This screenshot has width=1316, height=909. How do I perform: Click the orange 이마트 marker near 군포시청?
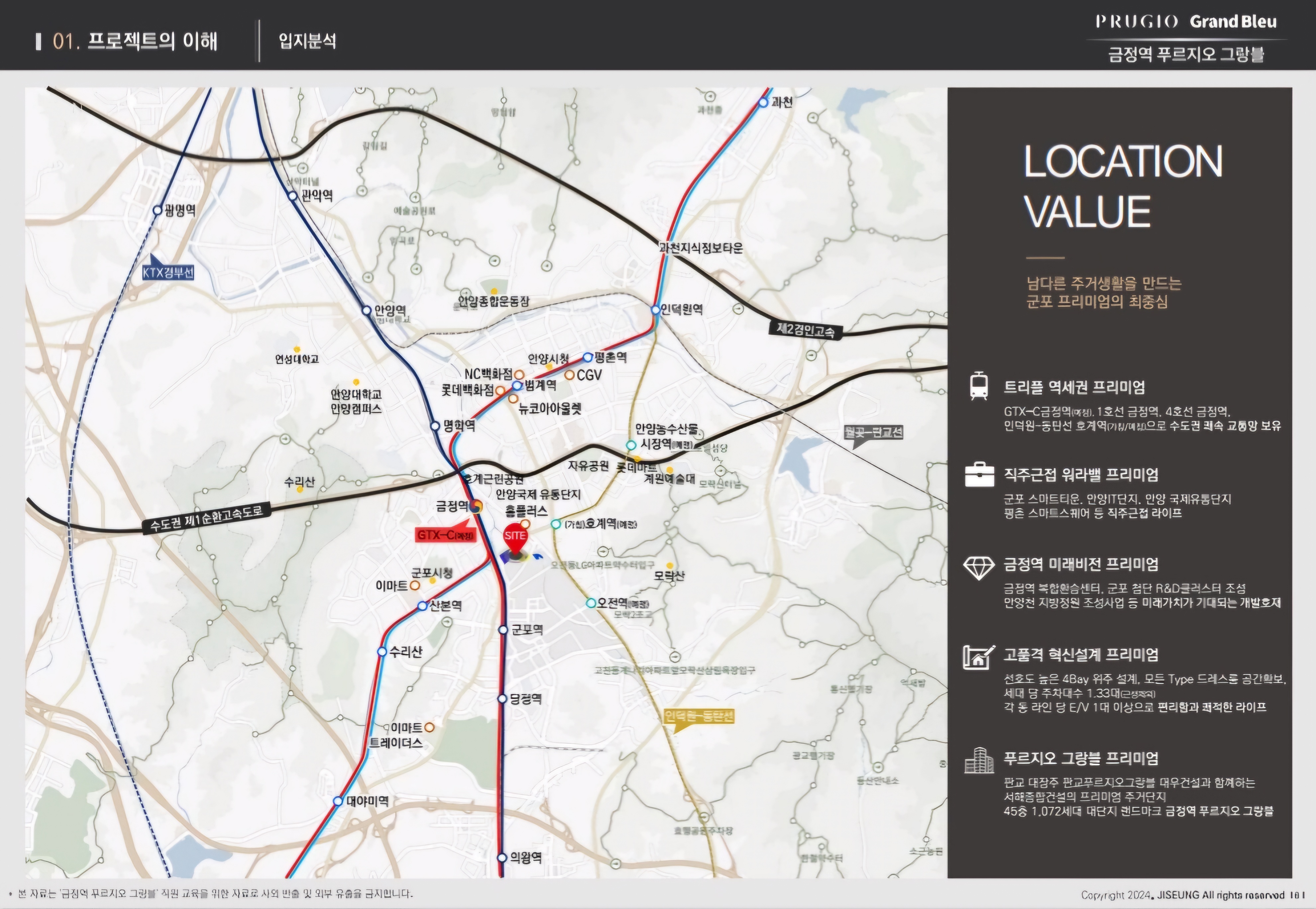415,585
